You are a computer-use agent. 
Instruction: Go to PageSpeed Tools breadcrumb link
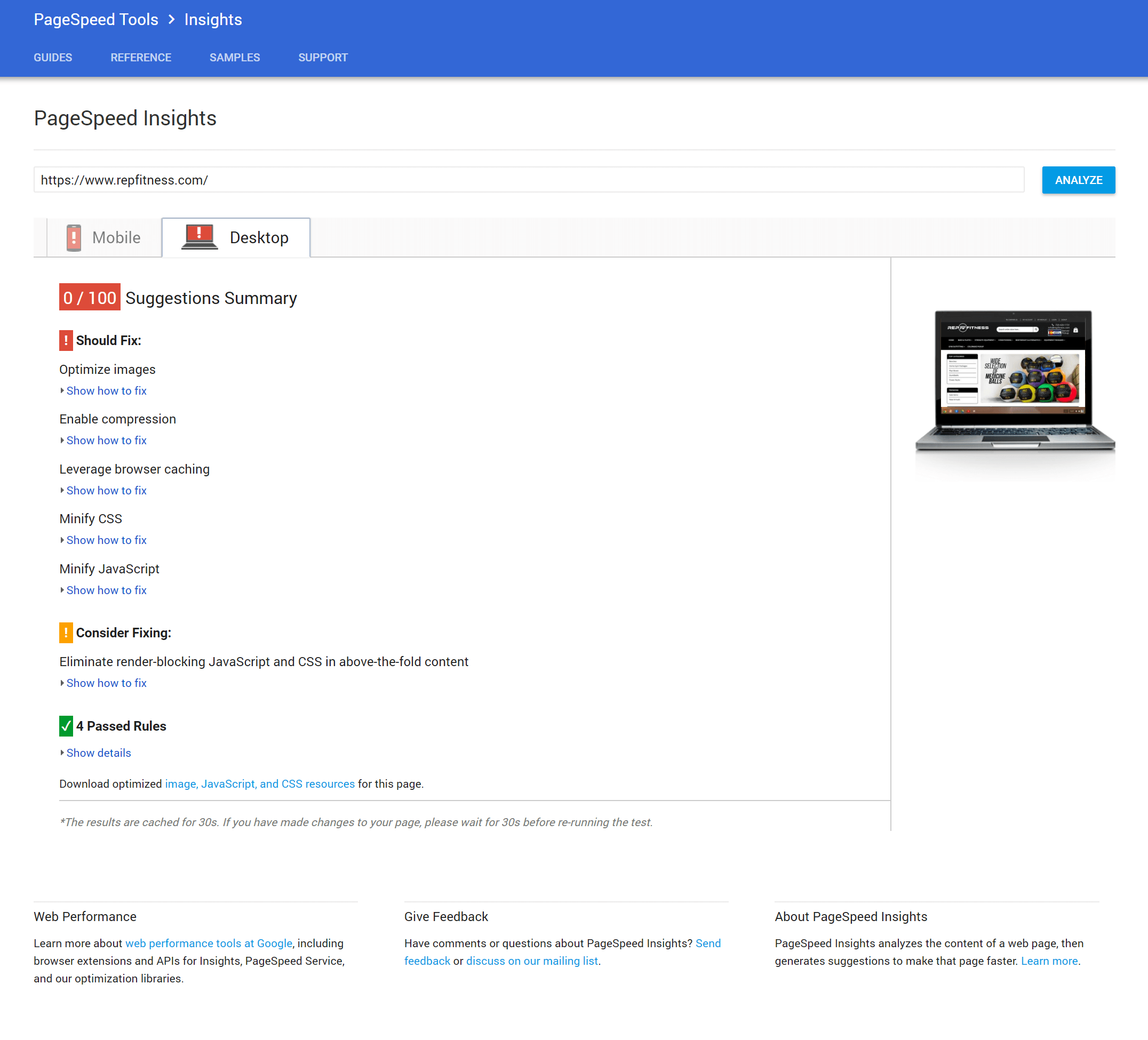[x=95, y=19]
